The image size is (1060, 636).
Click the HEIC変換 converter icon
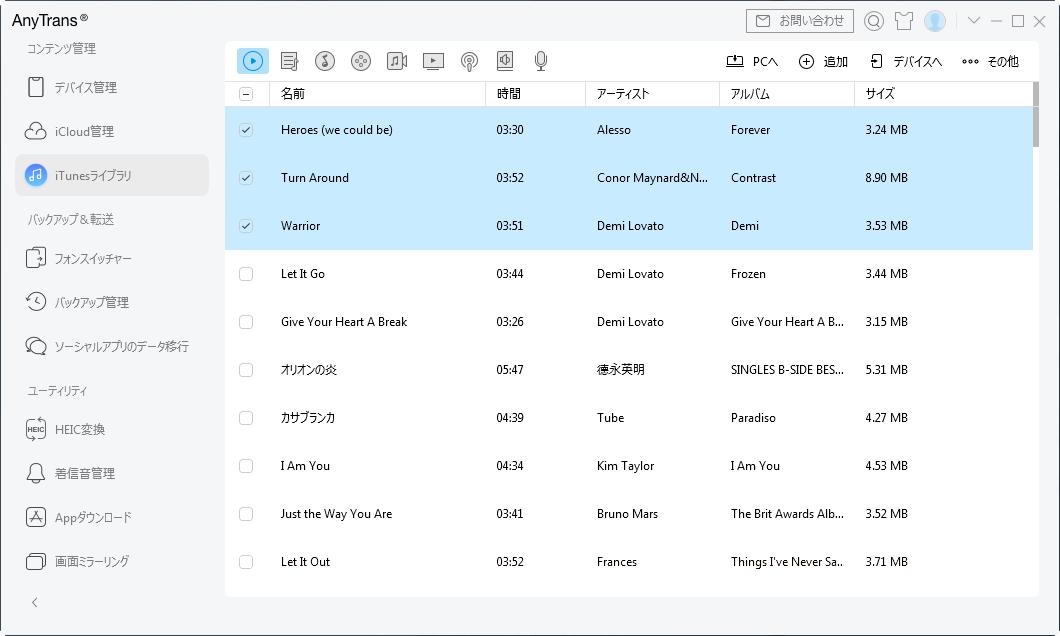click(x=36, y=429)
